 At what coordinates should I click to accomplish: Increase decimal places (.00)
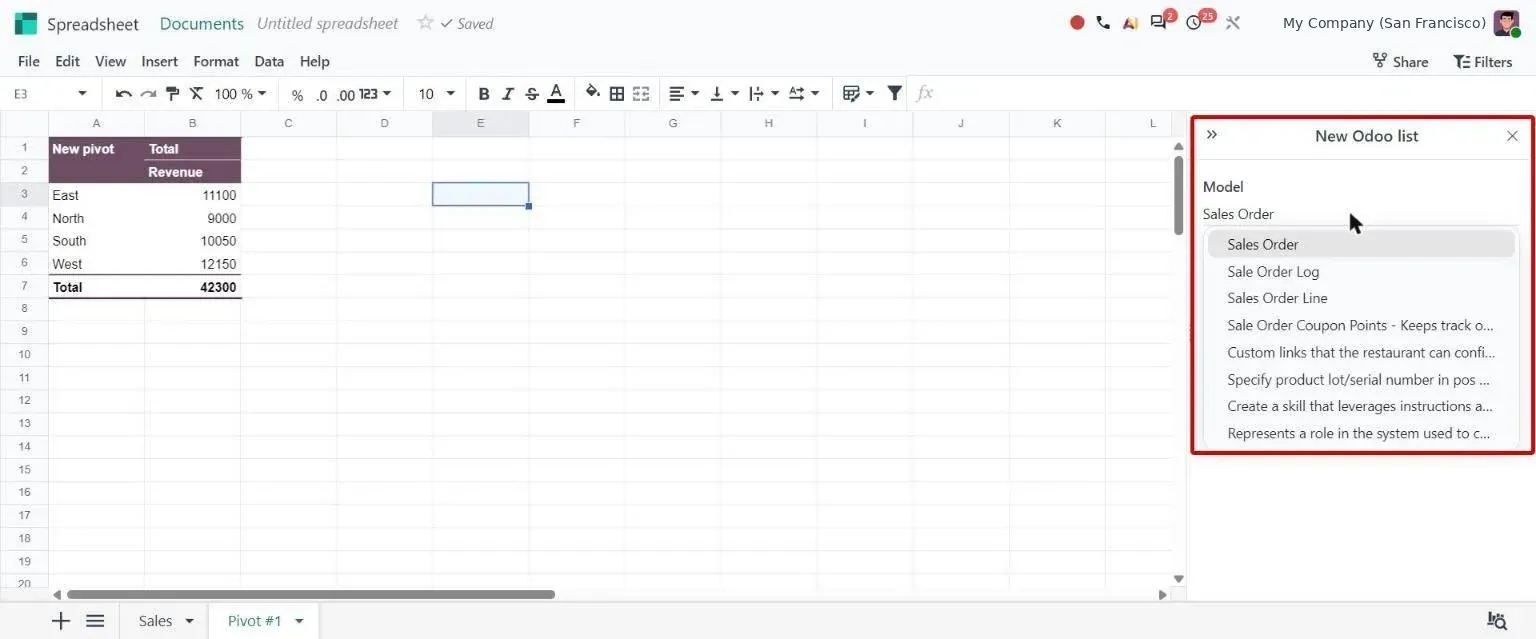pos(346,95)
